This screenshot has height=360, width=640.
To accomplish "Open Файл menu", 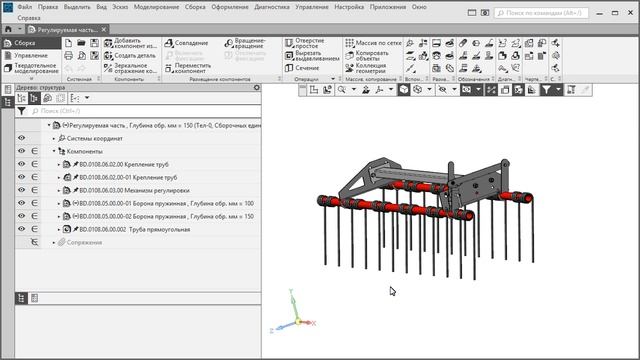I will (25, 7).
